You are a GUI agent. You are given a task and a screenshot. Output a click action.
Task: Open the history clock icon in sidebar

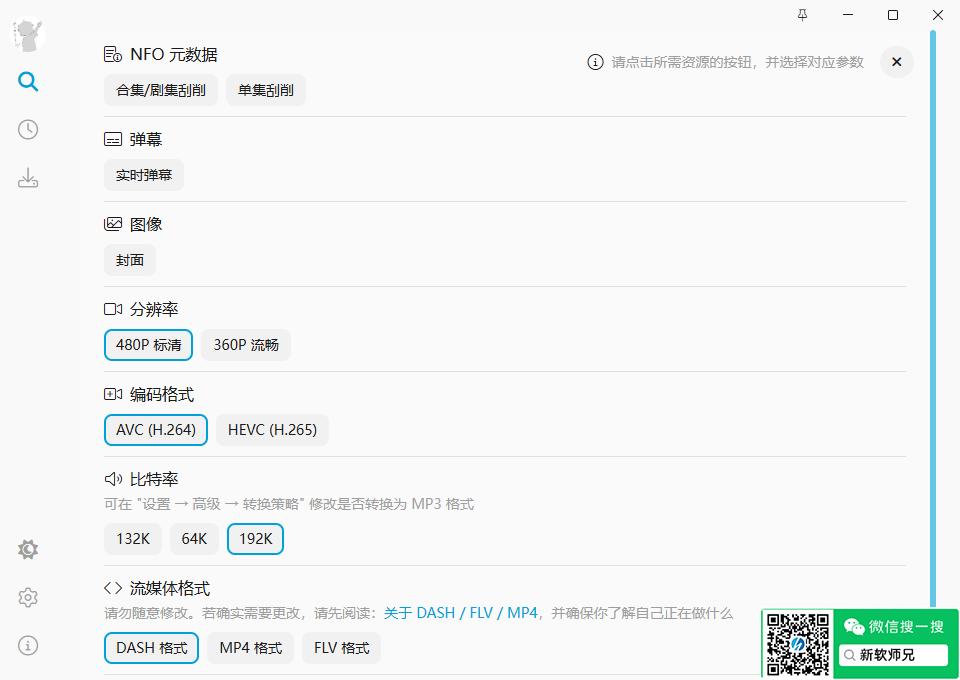(x=28, y=130)
